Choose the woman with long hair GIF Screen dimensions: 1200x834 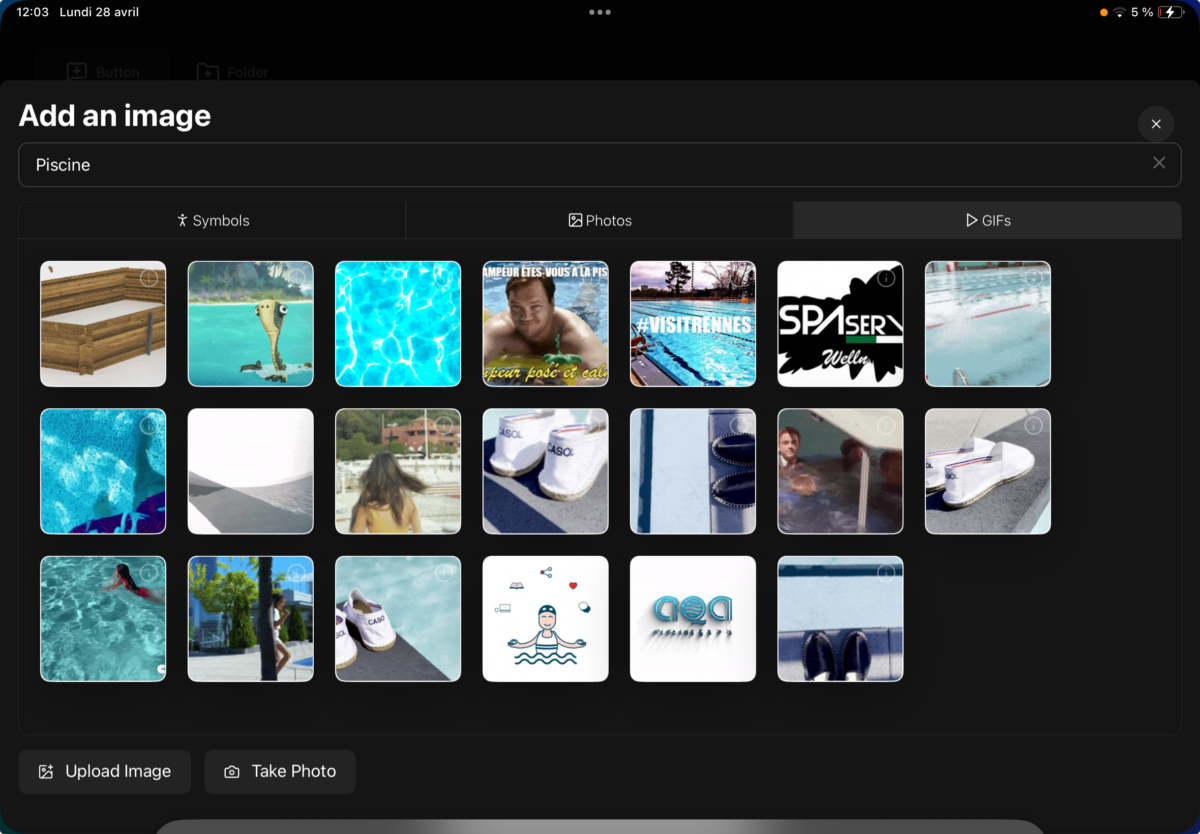(x=398, y=471)
